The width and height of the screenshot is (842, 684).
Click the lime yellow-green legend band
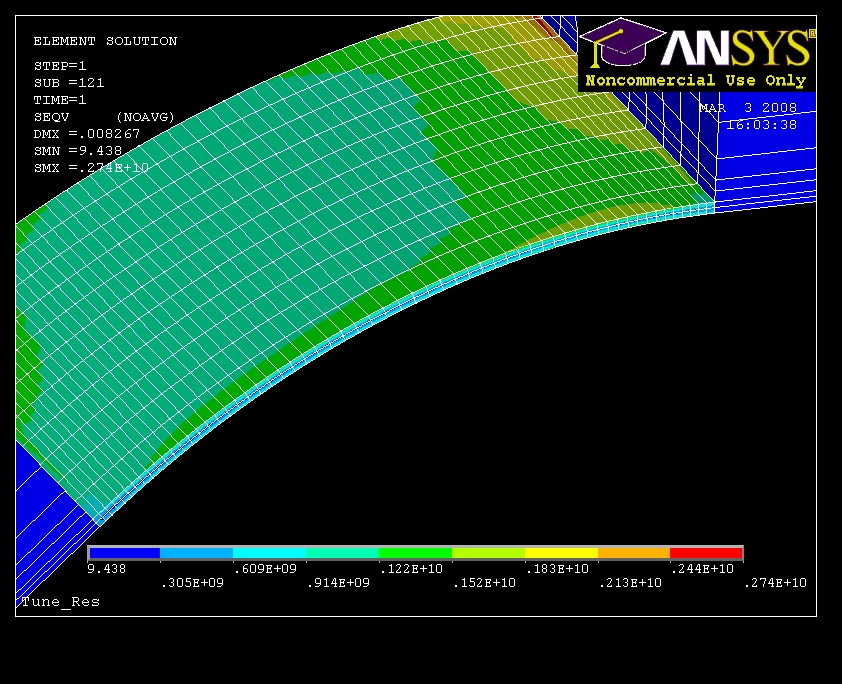[488, 553]
